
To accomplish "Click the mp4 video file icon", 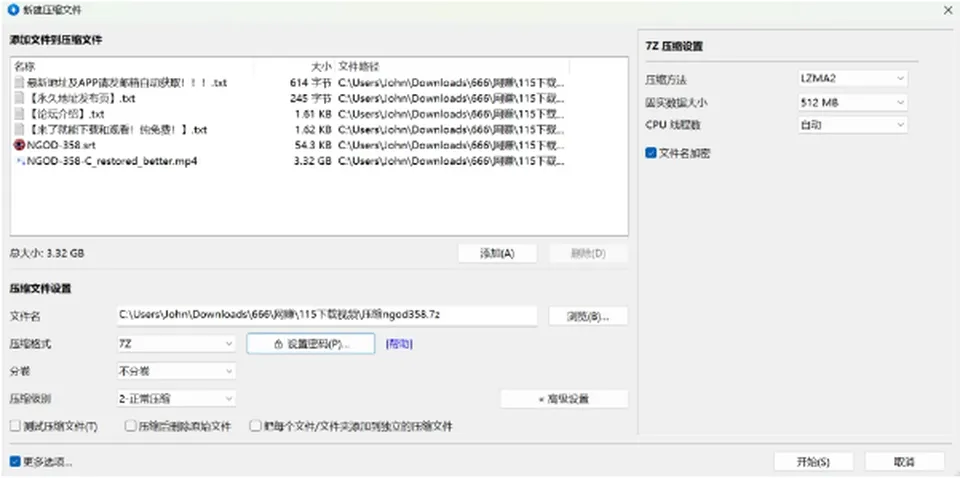I will pyautogui.click(x=19, y=162).
